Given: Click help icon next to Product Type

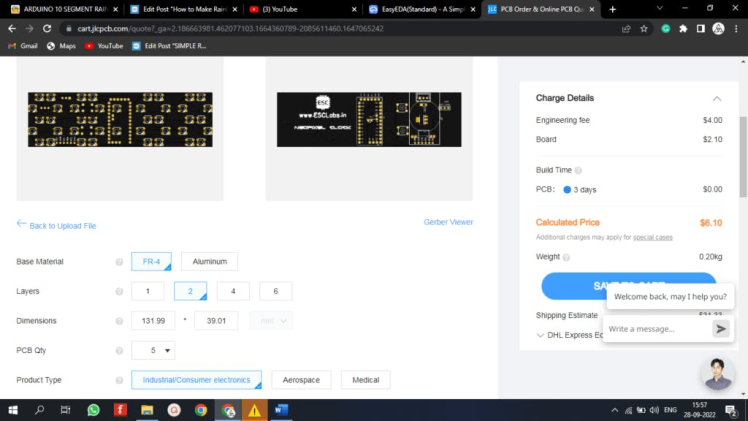Looking at the screenshot, I should pos(119,380).
